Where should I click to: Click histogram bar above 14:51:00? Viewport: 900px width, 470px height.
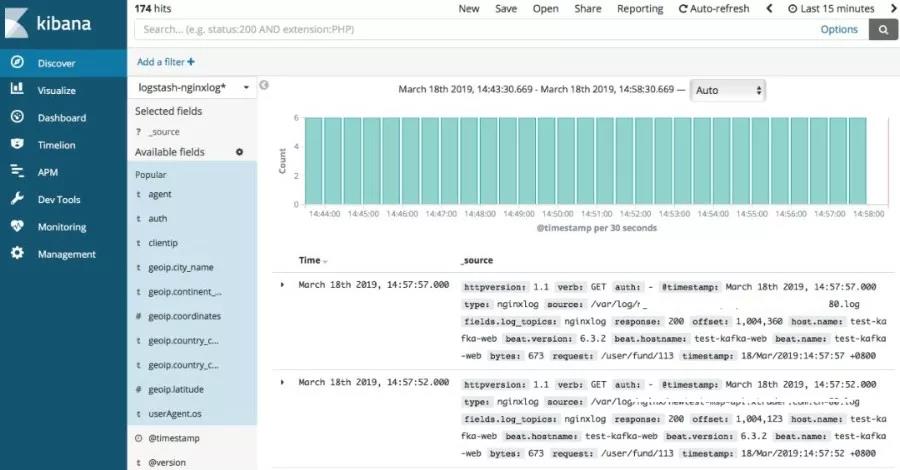point(604,161)
